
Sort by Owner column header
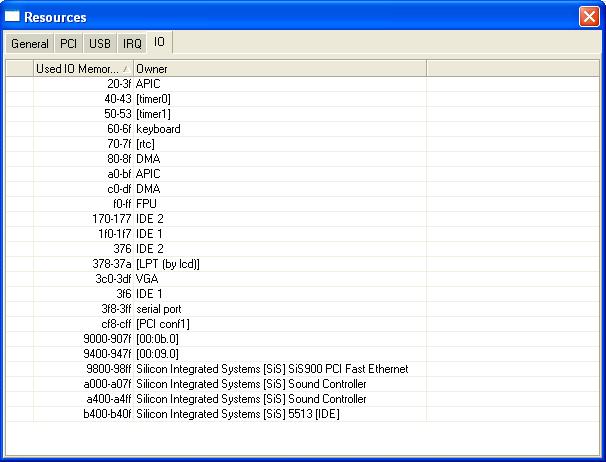(x=280, y=68)
